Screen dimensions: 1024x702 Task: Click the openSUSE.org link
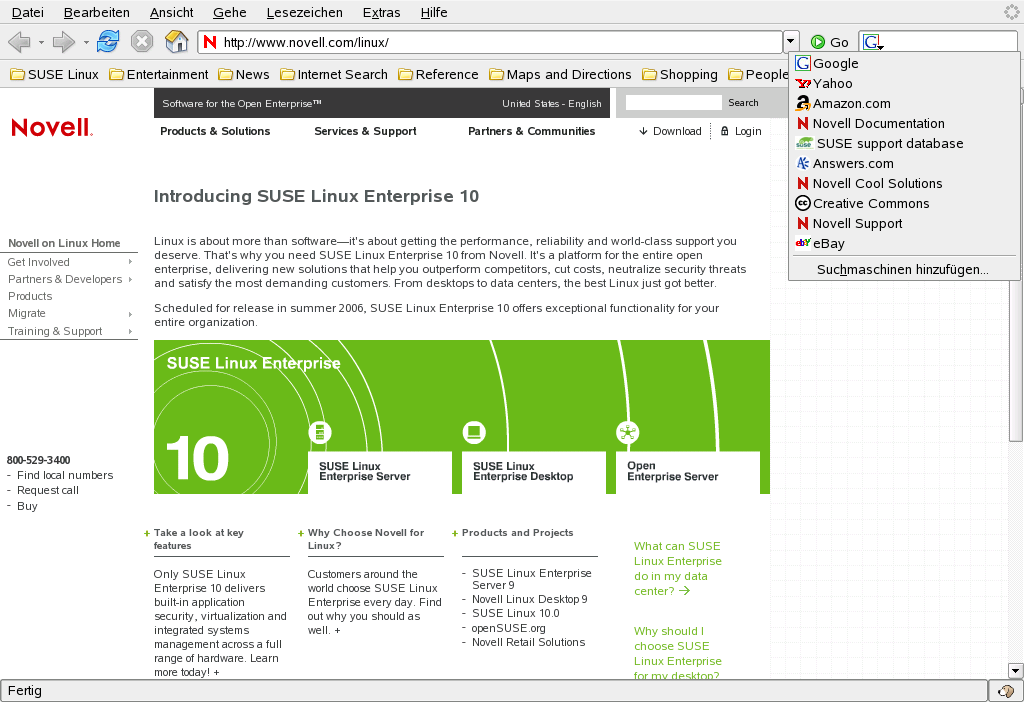click(509, 628)
